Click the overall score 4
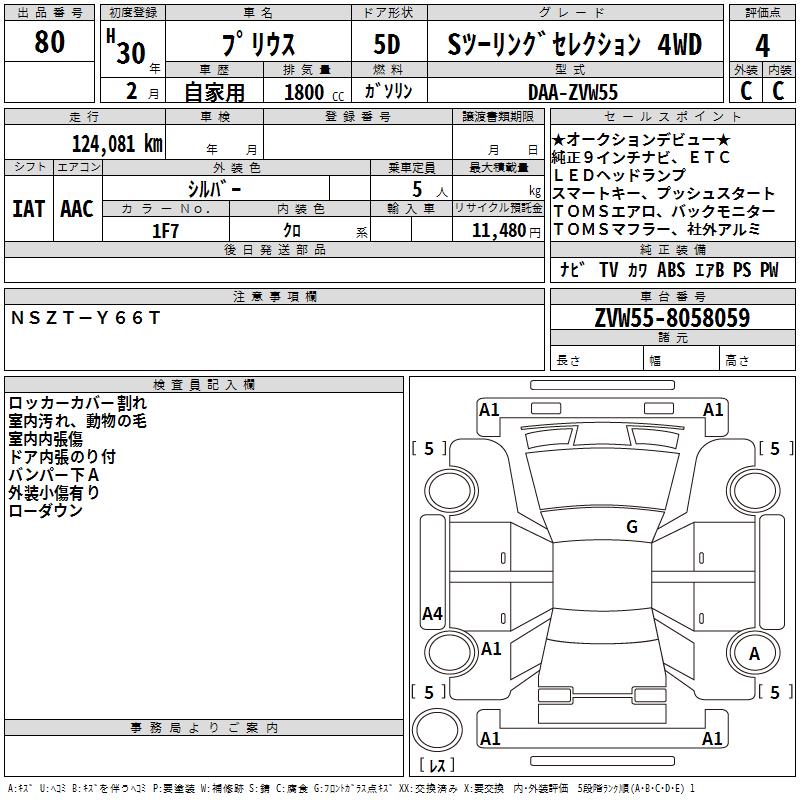This screenshot has height=800, width=800. [x=762, y=45]
